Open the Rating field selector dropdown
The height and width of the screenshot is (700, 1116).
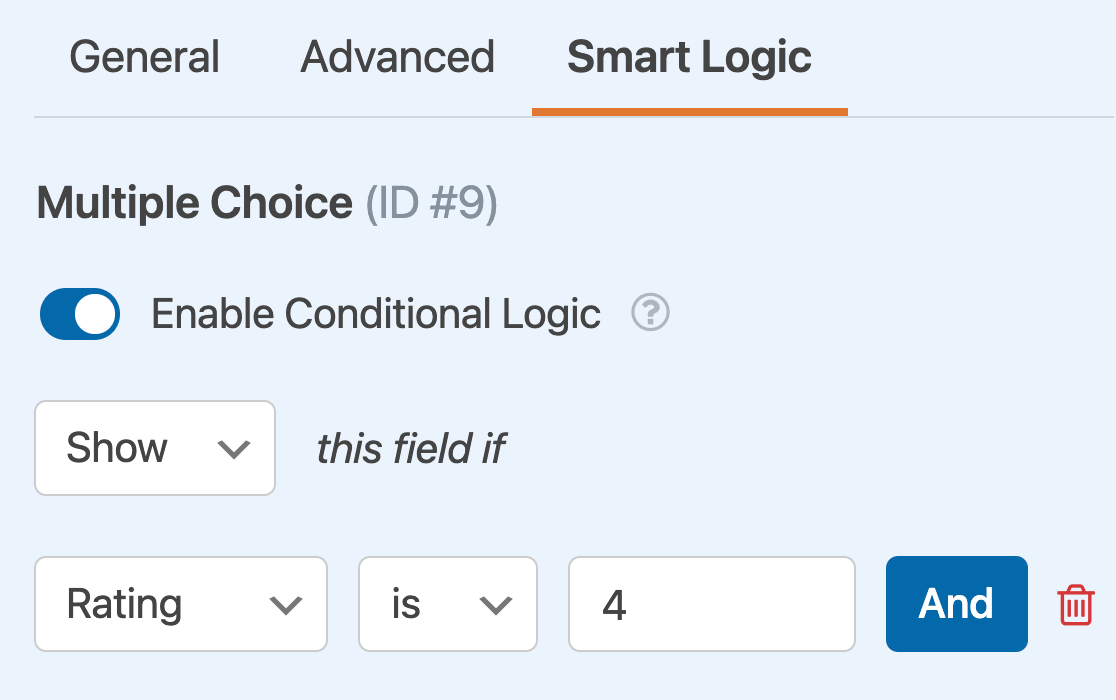click(x=180, y=604)
